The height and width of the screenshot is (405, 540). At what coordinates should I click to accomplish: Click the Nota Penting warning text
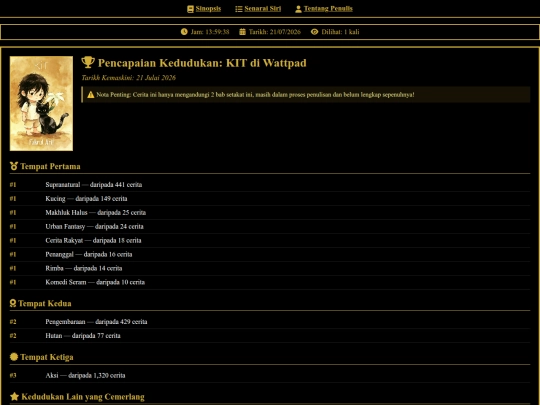click(255, 95)
